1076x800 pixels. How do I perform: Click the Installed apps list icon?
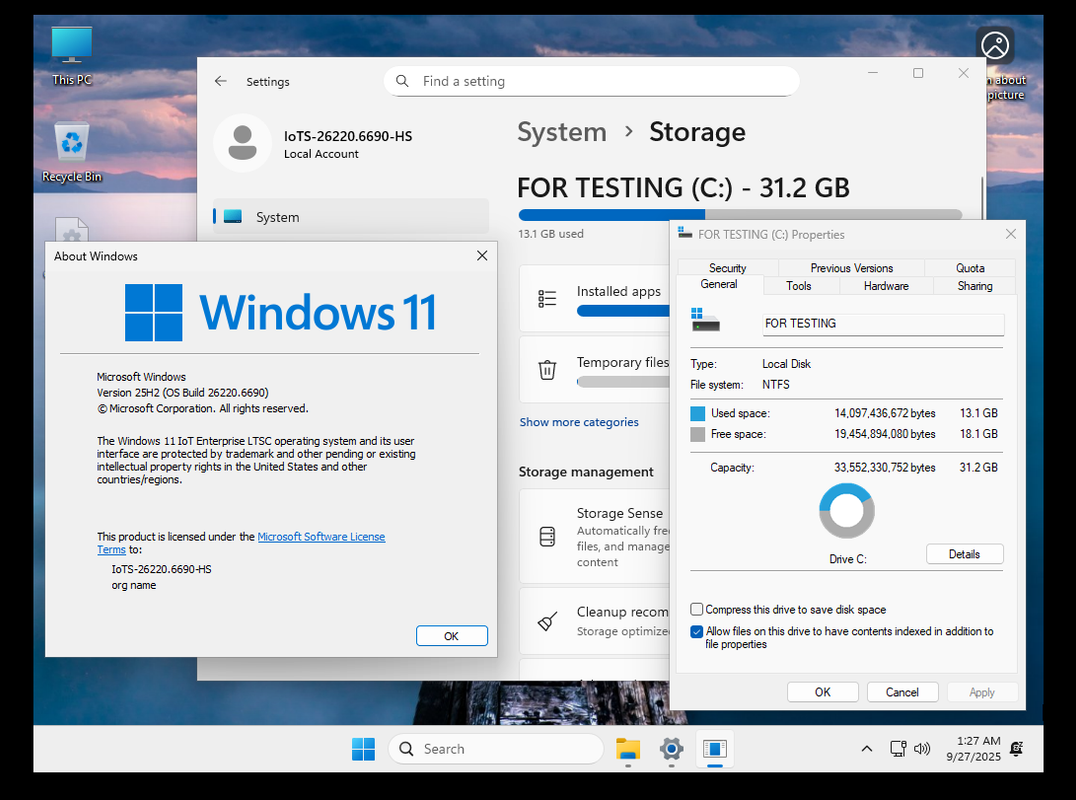(547, 298)
